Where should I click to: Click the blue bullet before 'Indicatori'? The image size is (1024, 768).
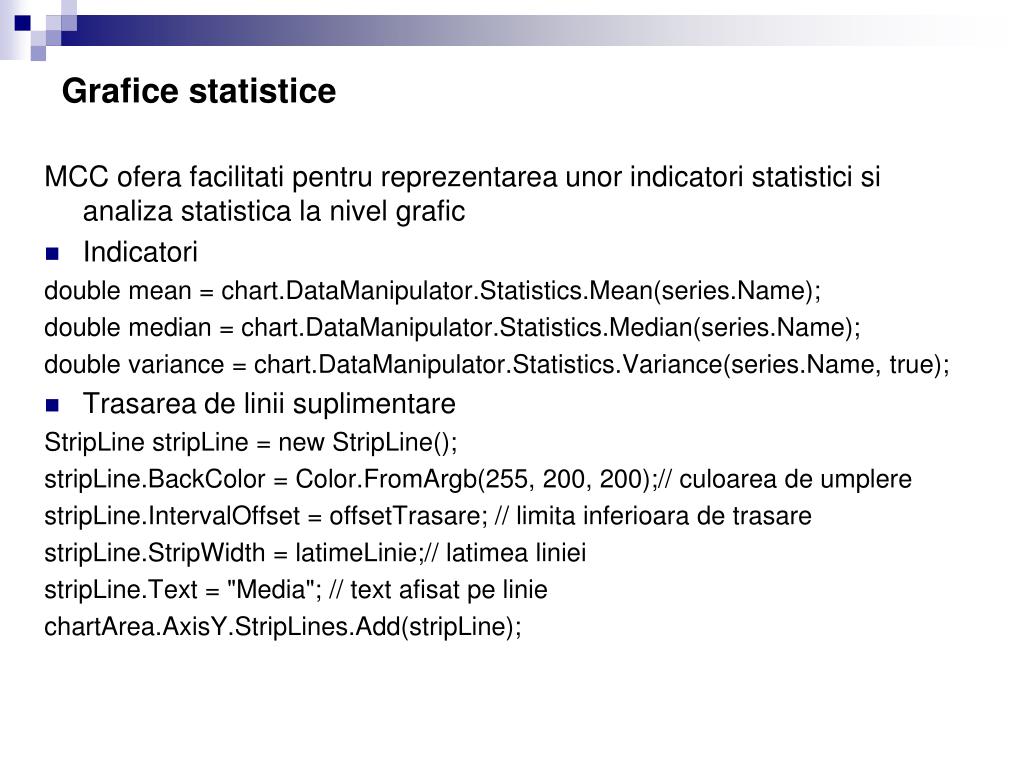[x=52, y=253]
